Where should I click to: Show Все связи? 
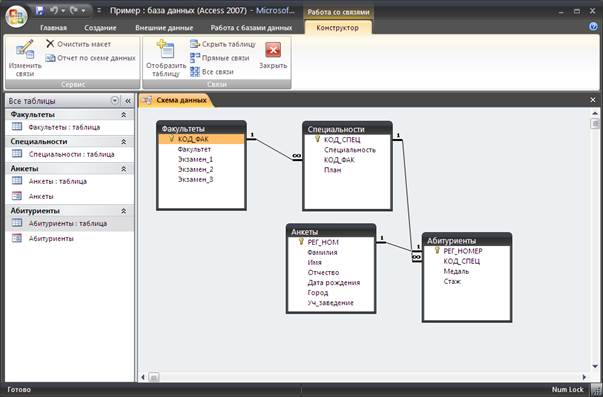click(x=212, y=72)
